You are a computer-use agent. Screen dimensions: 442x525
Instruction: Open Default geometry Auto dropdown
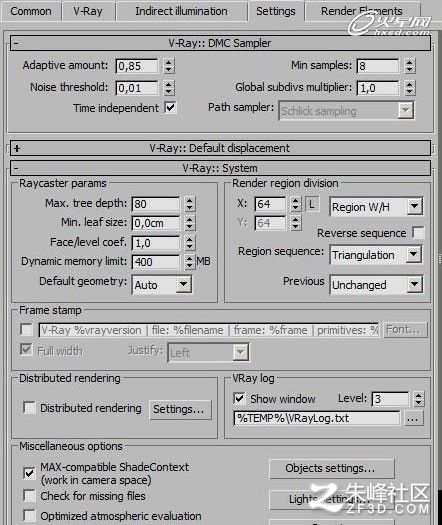[162, 285]
